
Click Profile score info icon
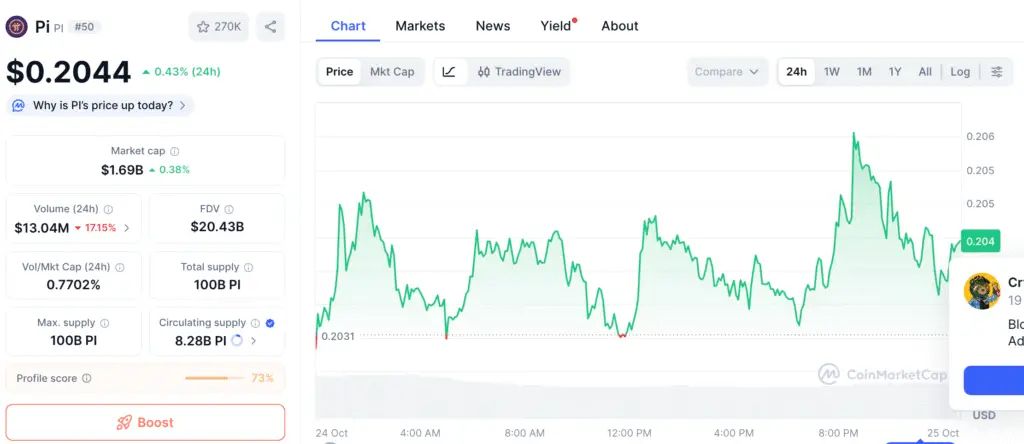coord(86,379)
